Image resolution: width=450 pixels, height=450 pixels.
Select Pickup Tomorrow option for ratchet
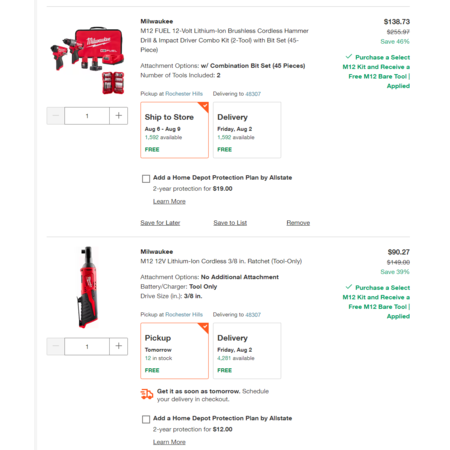pyautogui.click(x=175, y=351)
